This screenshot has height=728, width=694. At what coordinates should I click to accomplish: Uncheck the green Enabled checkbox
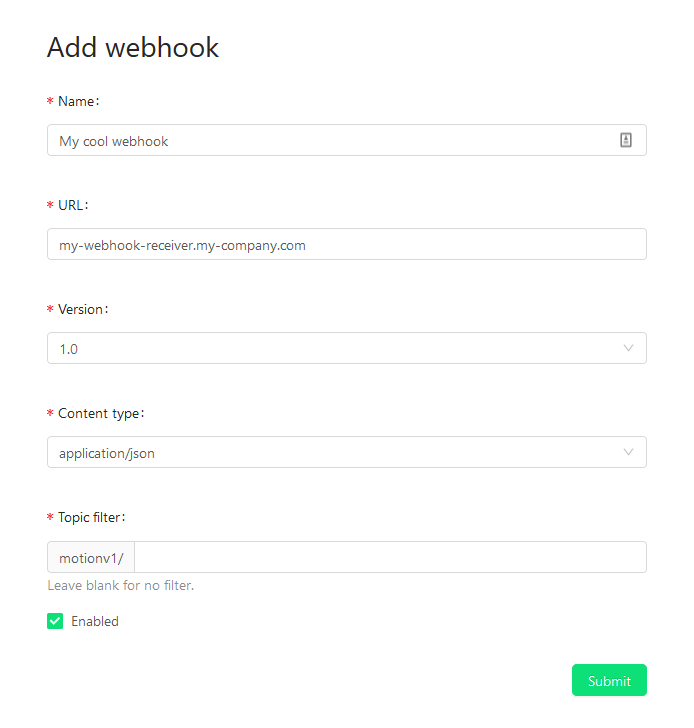pos(55,621)
